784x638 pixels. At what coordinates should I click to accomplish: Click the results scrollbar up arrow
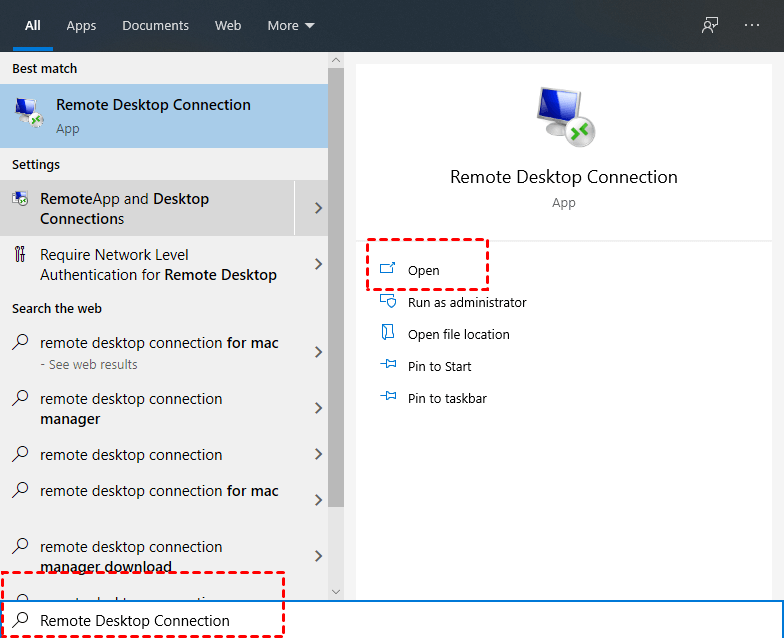pyautogui.click(x=336, y=60)
